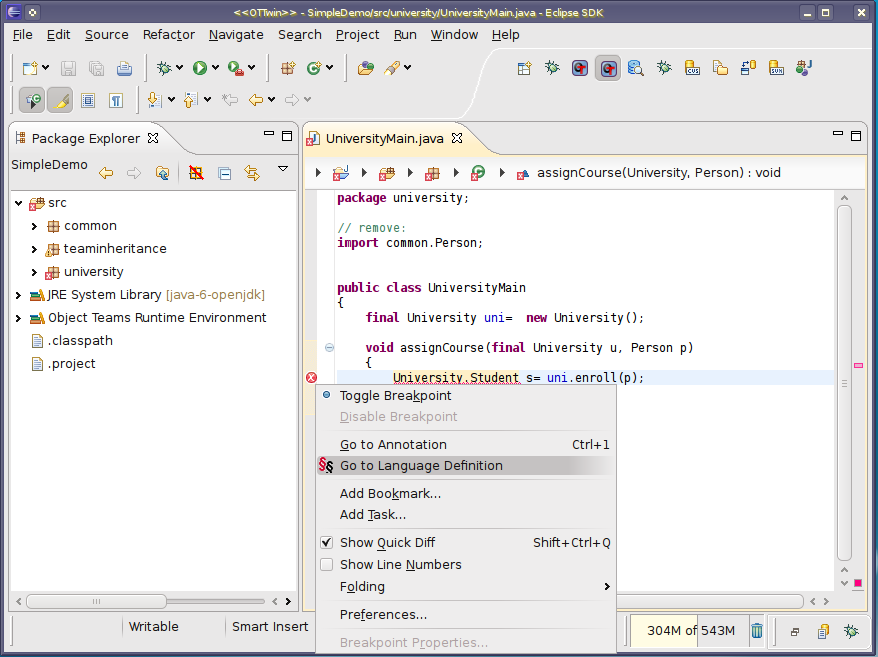878x657 pixels.
Task: Toggle the leftmost button in second toolbar row
Action: click(x=32, y=101)
